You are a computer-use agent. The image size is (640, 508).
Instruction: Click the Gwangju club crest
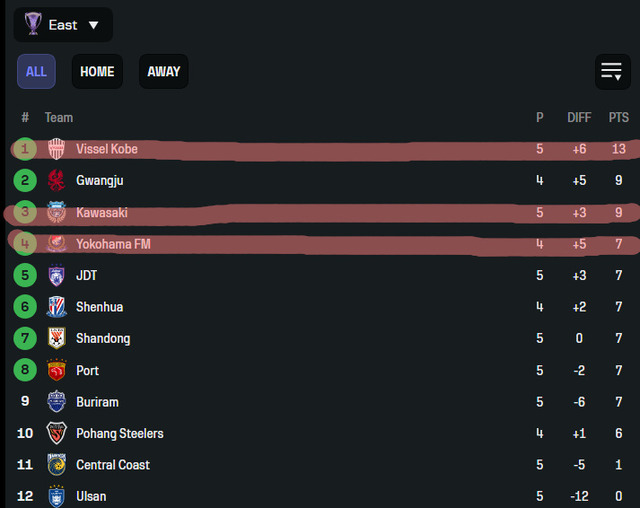[56, 180]
